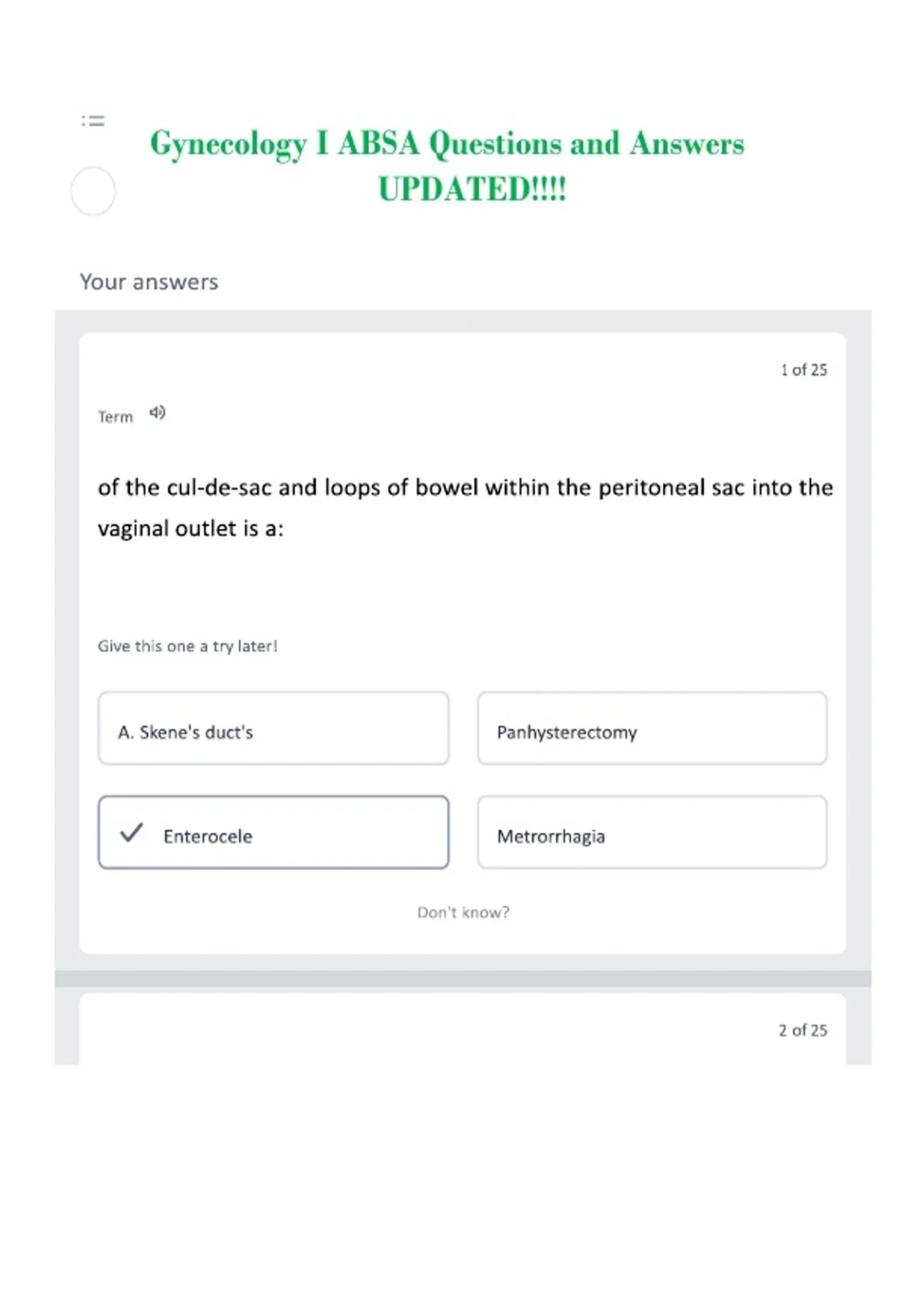The height and width of the screenshot is (1309, 924).
Task: Click the Give this one a try later message
Action: (x=187, y=646)
